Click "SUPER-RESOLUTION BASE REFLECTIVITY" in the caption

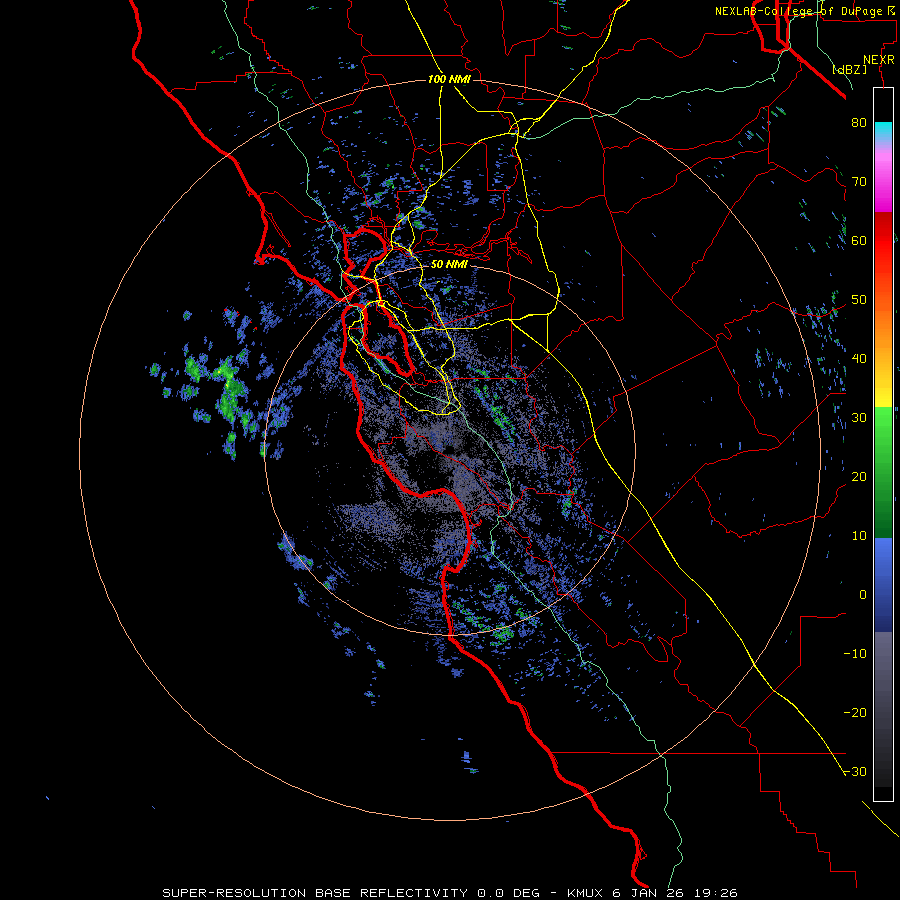click(x=315, y=893)
